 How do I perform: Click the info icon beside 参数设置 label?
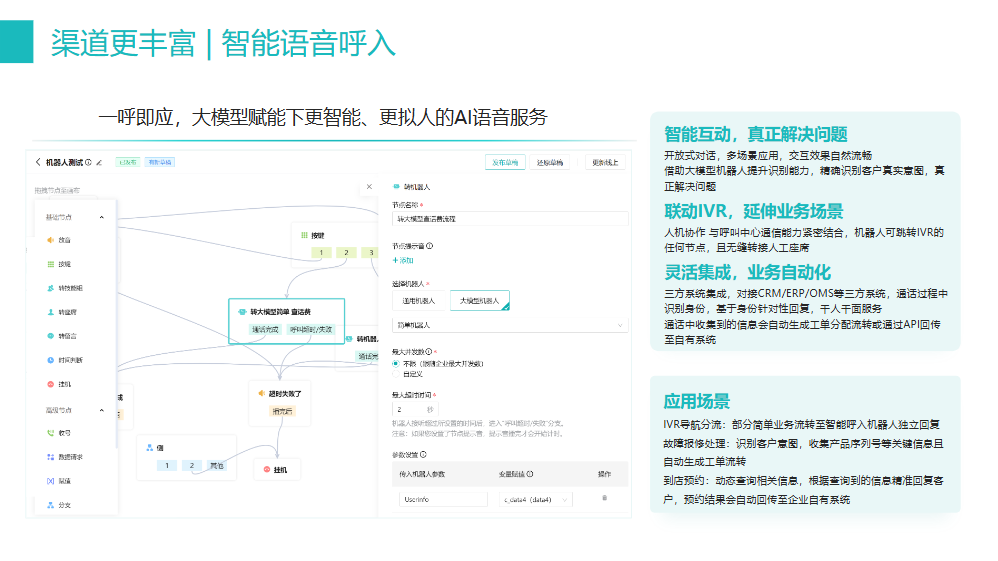[423, 455]
